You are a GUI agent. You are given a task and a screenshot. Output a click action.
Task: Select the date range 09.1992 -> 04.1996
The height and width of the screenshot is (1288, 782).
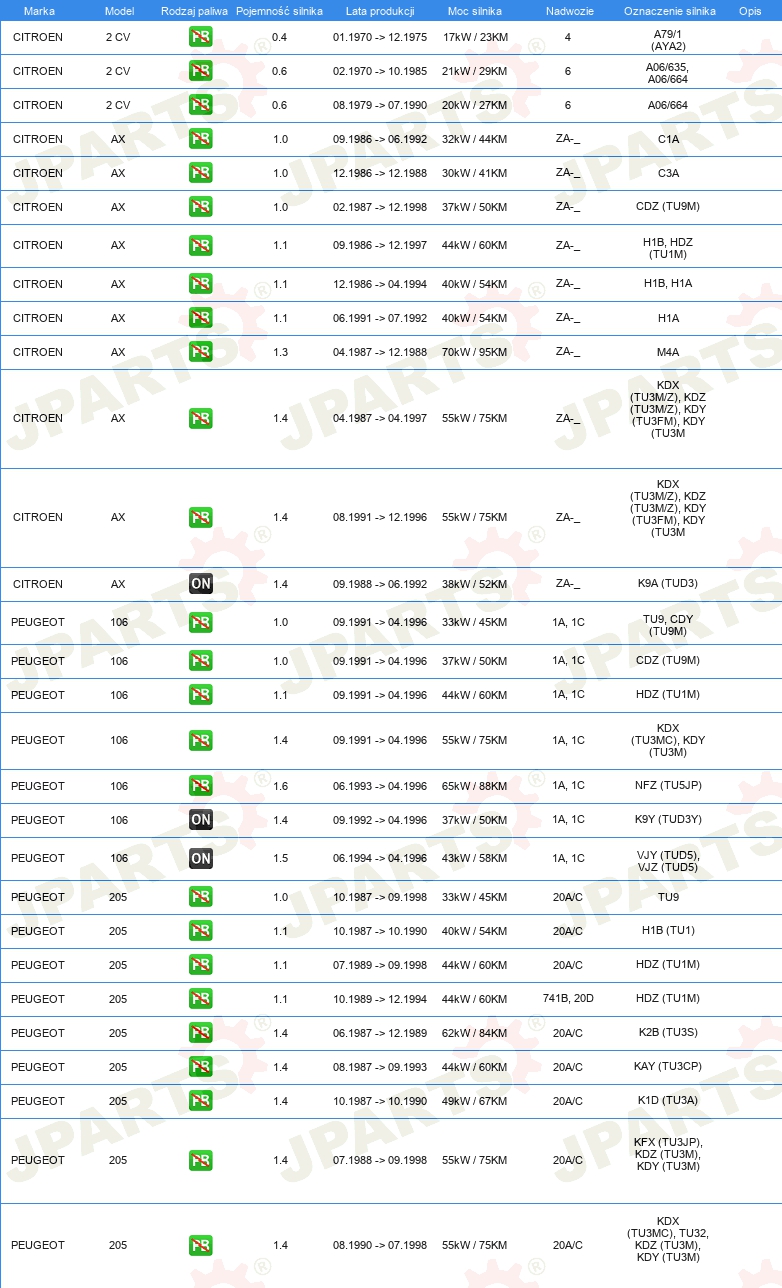380,820
